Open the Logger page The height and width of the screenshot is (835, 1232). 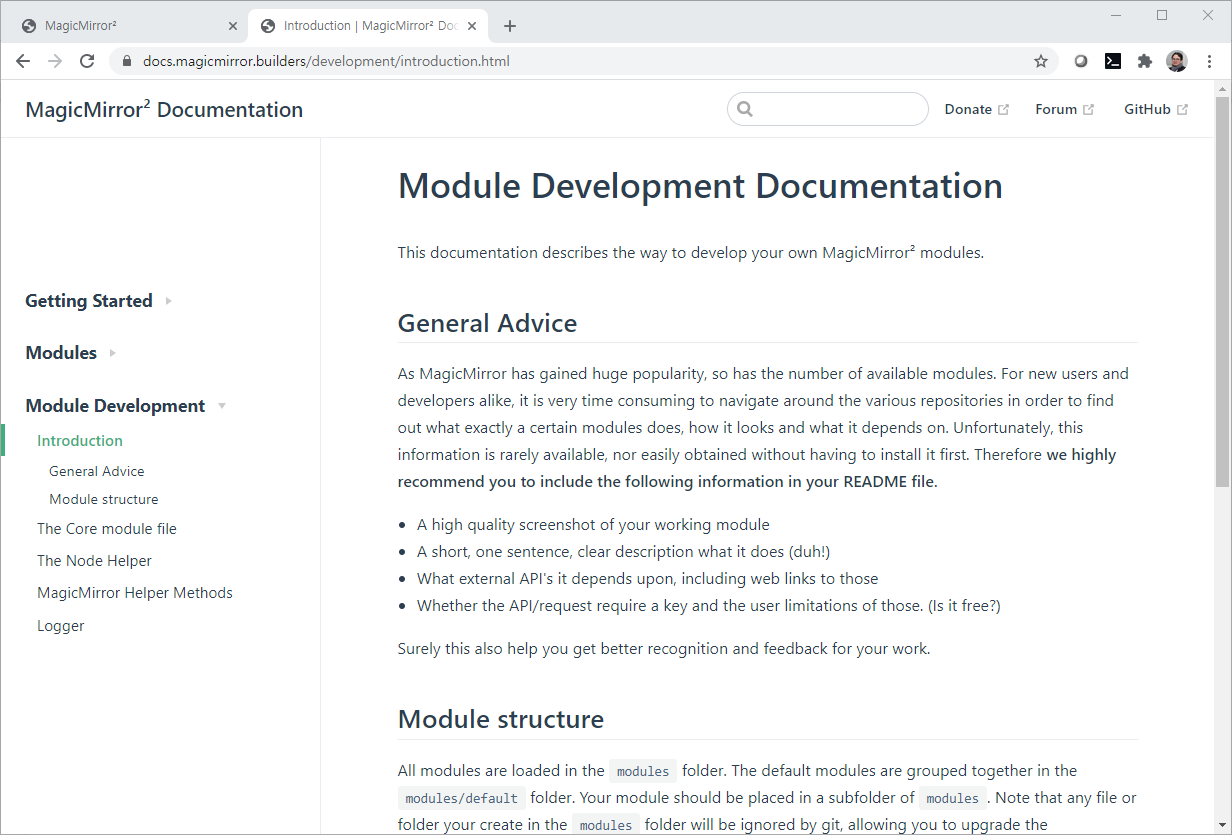(x=61, y=625)
